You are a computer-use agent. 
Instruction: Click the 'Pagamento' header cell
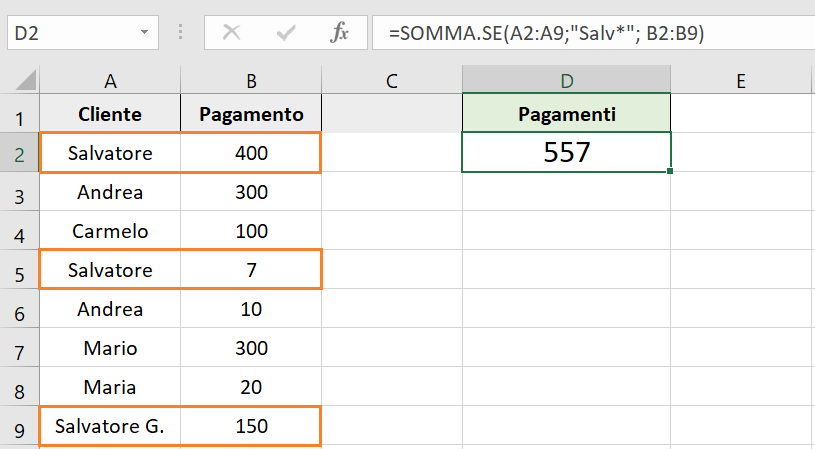[x=251, y=114]
